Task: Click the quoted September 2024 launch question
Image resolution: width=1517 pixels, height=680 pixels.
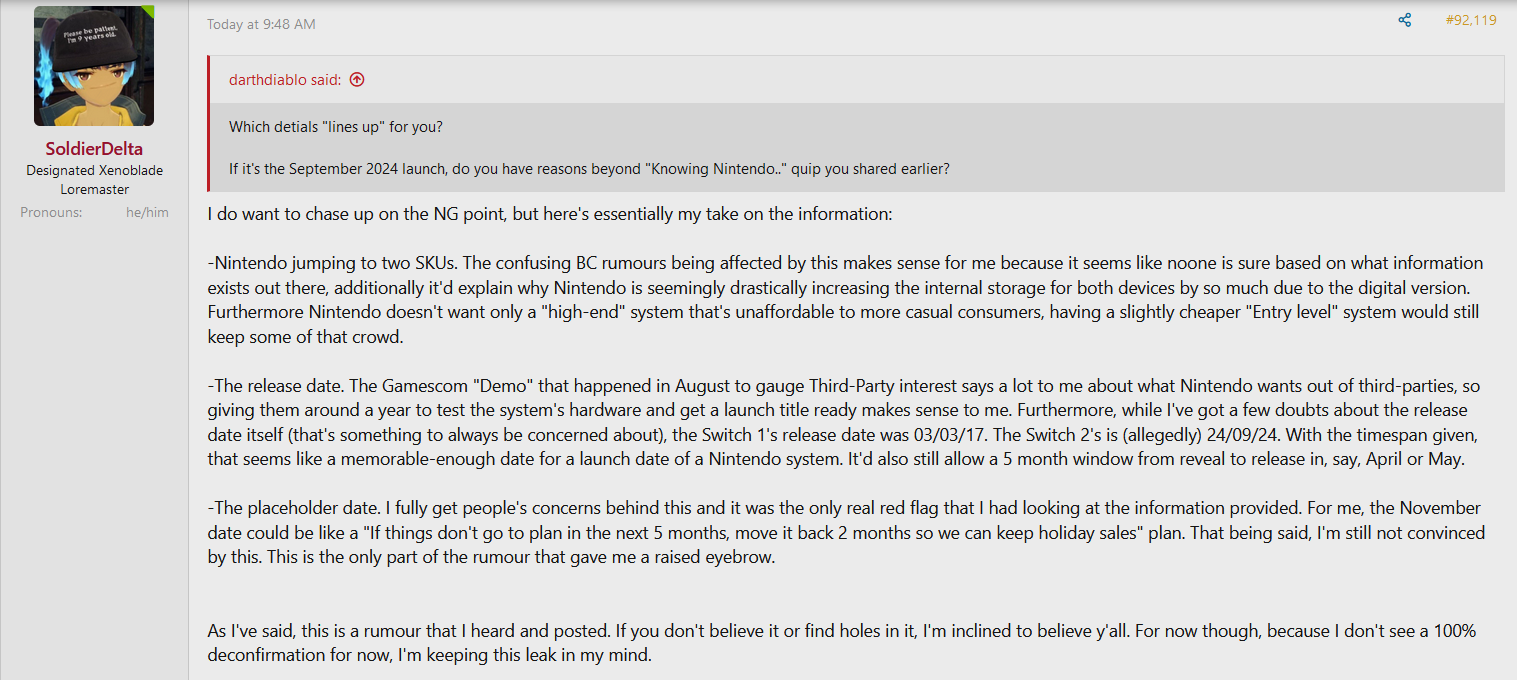Action: pos(589,169)
